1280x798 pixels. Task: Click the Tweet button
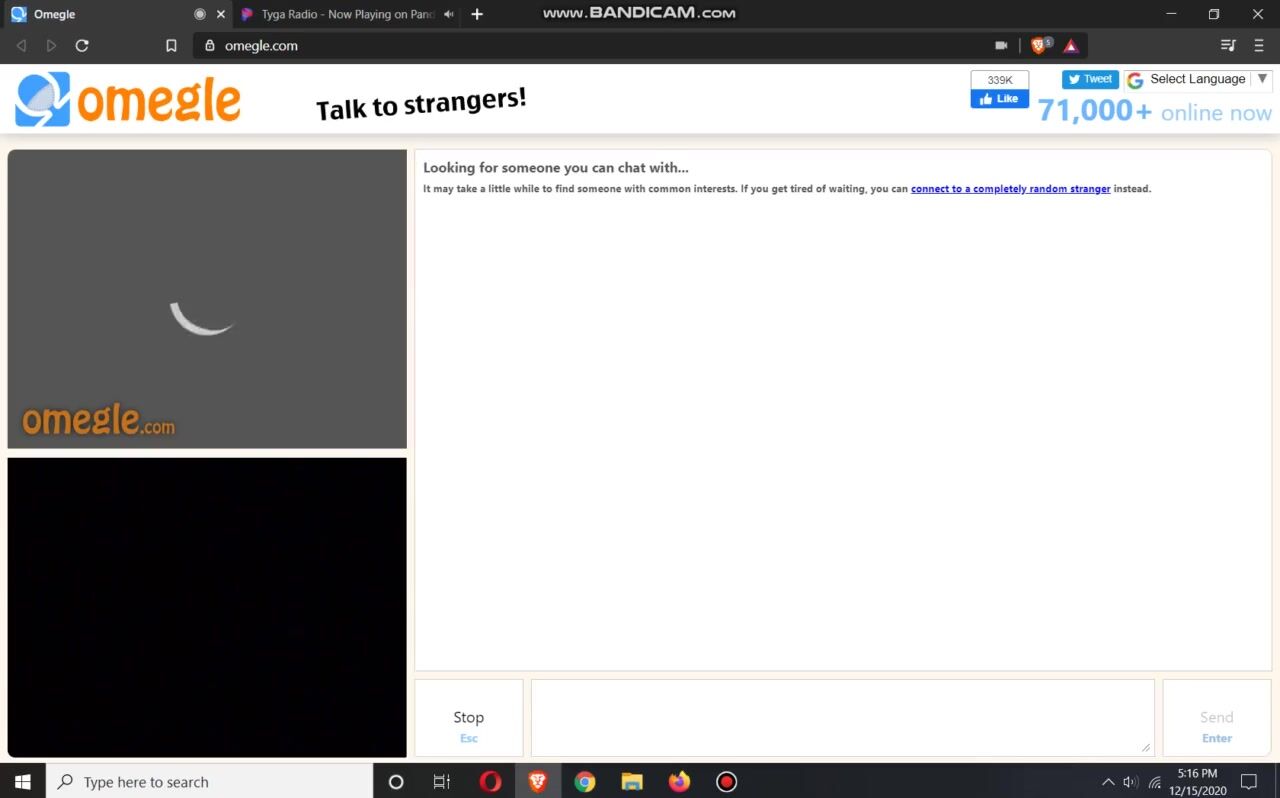click(1090, 80)
